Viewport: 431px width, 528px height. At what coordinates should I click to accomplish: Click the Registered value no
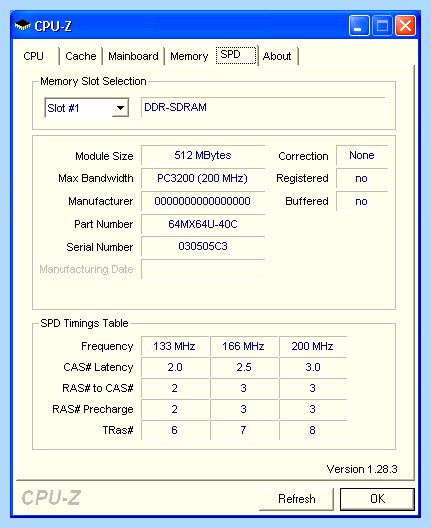point(362,178)
